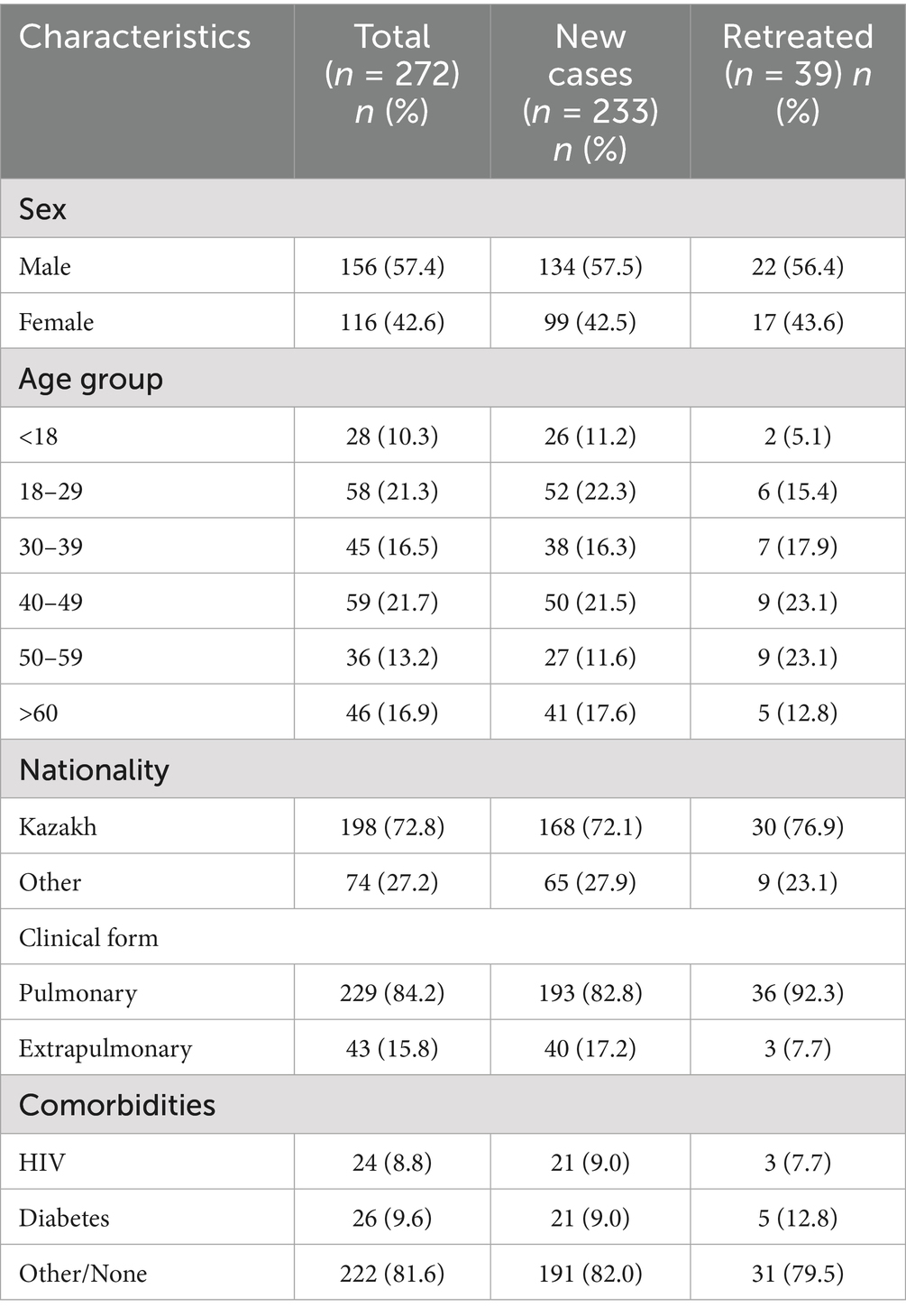Viewport: 906px width, 1316px height.
Task: Click the Age group section heading
Action: (91, 379)
